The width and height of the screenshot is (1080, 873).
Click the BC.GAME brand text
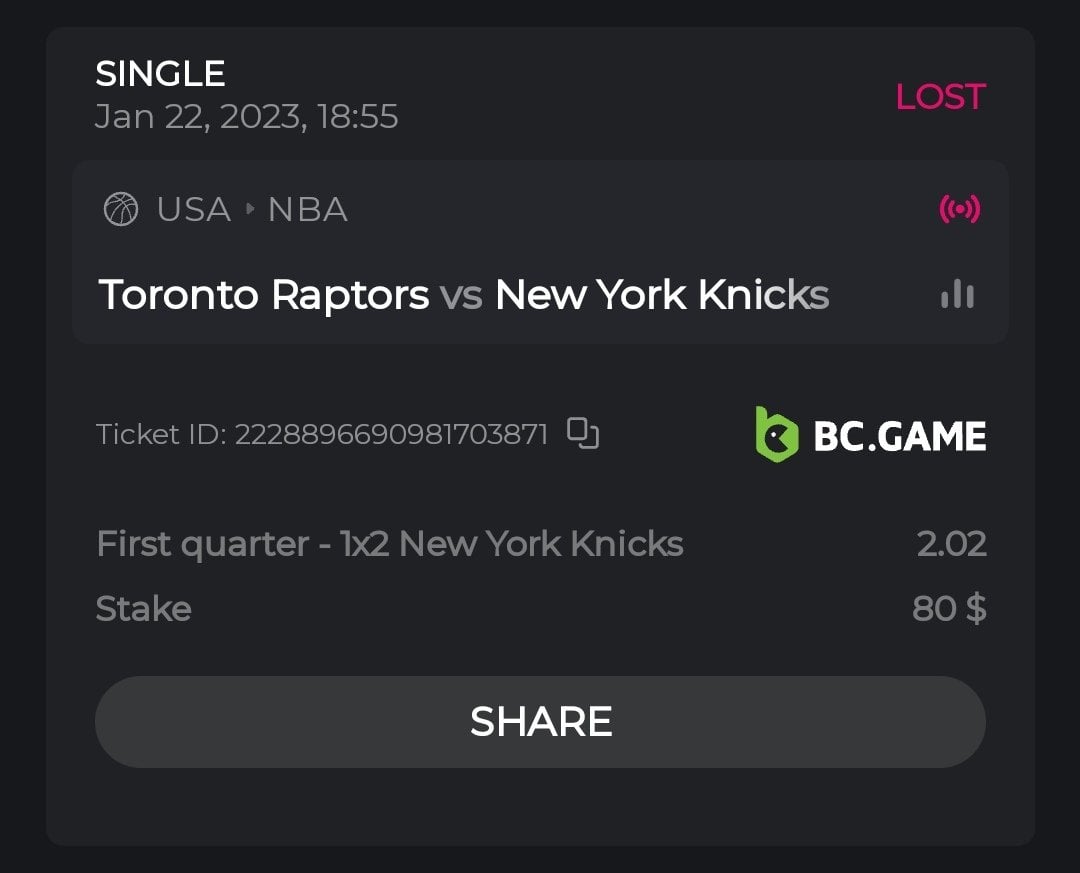[x=900, y=436]
